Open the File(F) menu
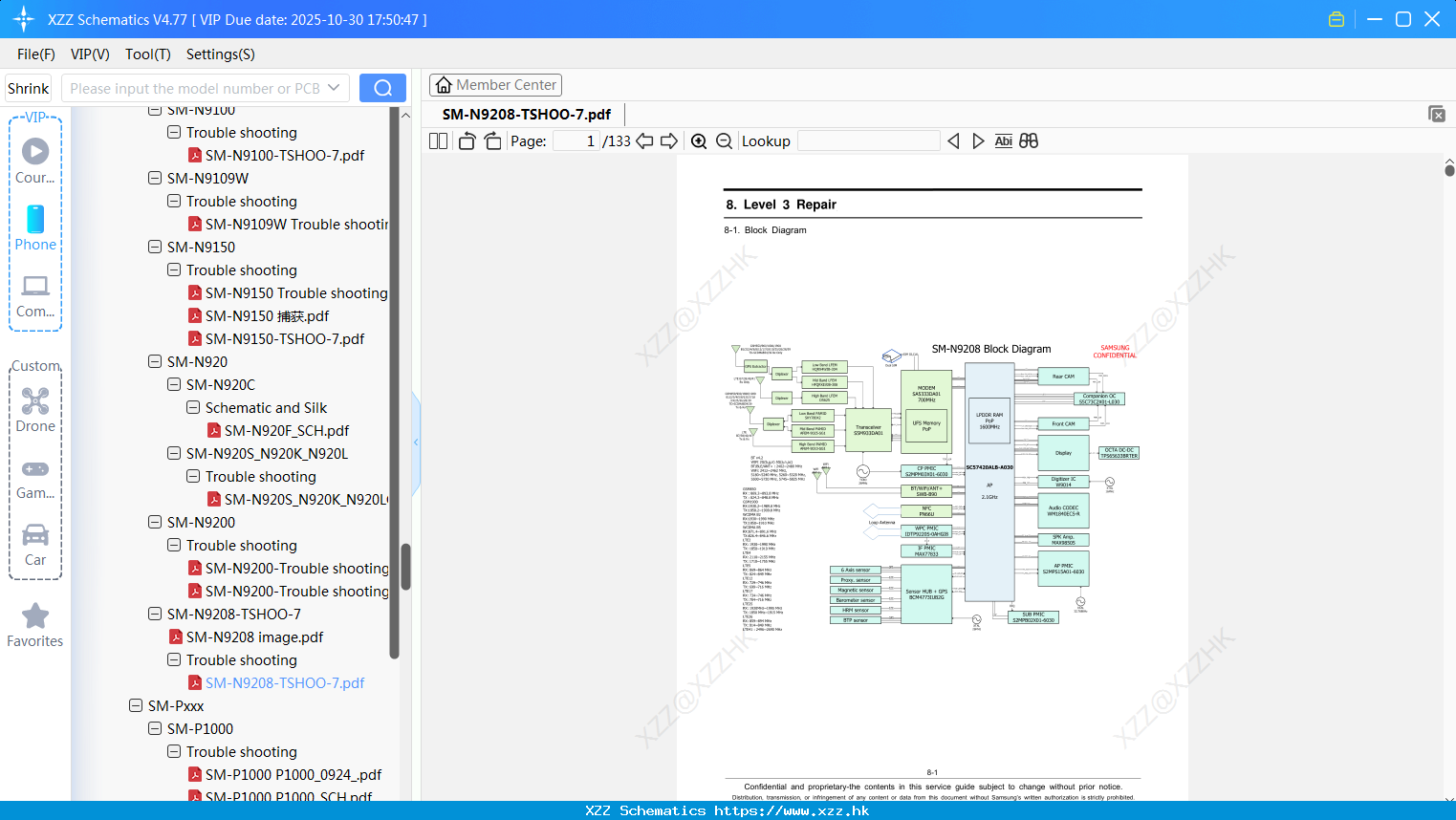This screenshot has height=820, width=1456. (x=36, y=54)
